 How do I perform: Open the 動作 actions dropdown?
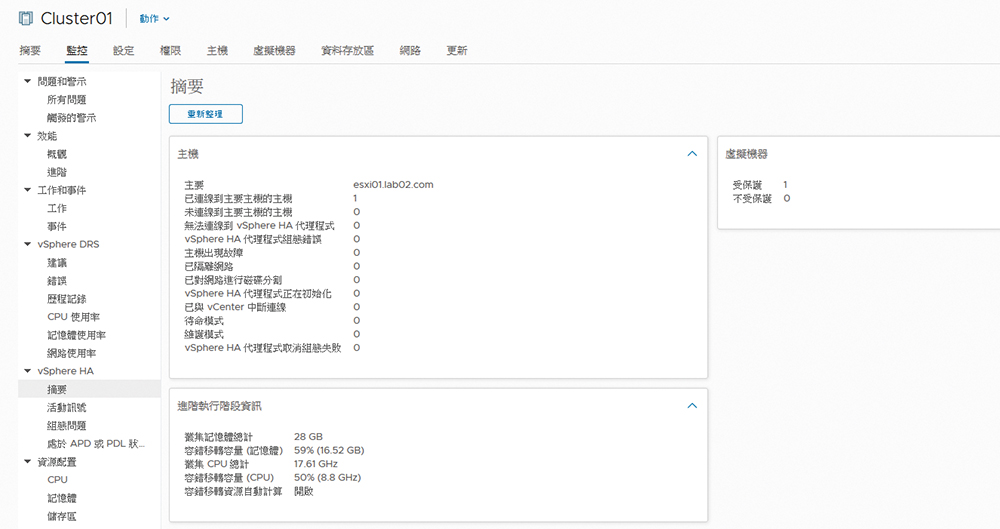(x=154, y=19)
